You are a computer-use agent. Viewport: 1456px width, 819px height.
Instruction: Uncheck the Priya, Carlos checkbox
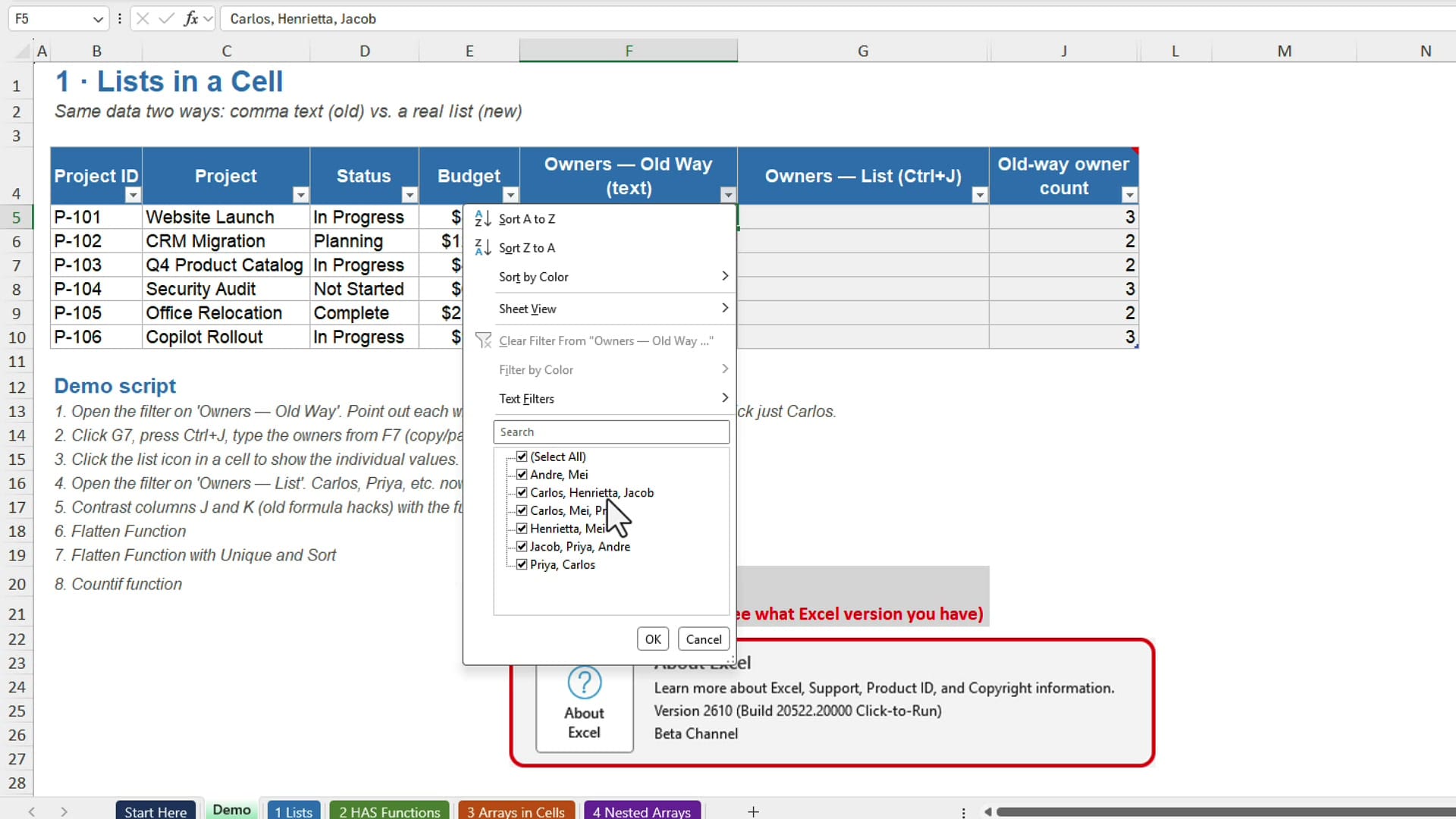pos(522,564)
